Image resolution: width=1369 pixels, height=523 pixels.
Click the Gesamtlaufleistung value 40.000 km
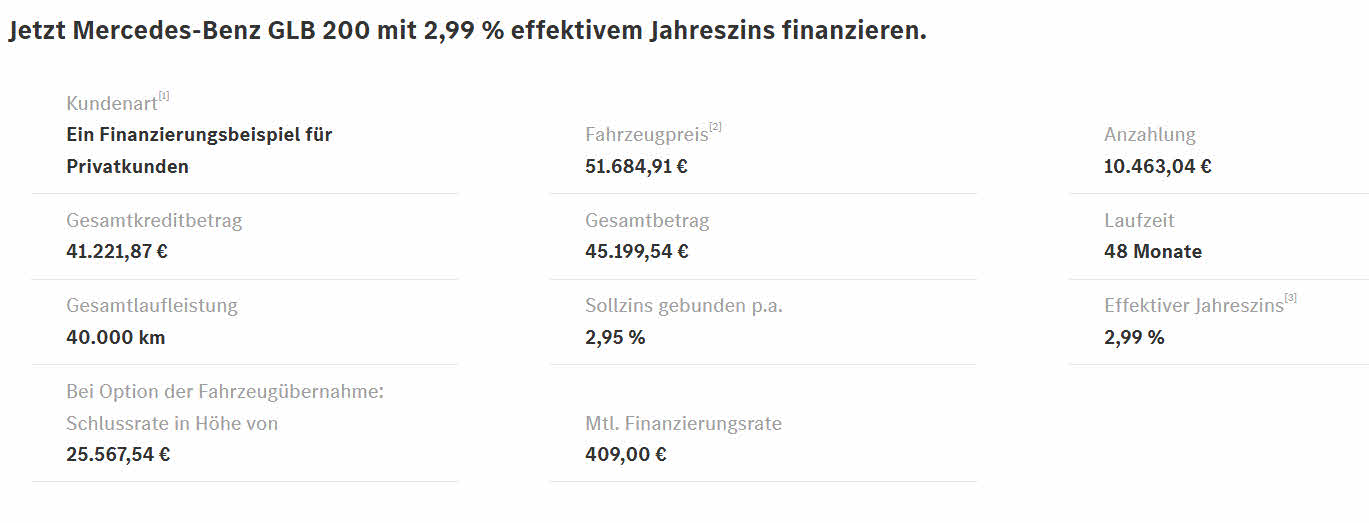click(115, 337)
